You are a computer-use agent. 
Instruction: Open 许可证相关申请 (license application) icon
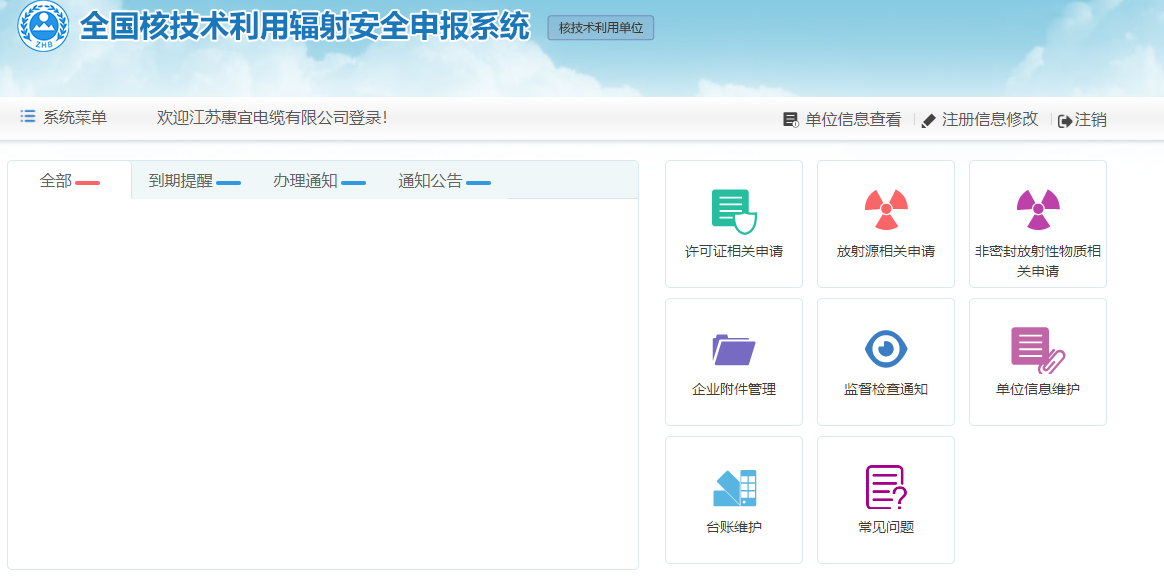click(733, 223)
